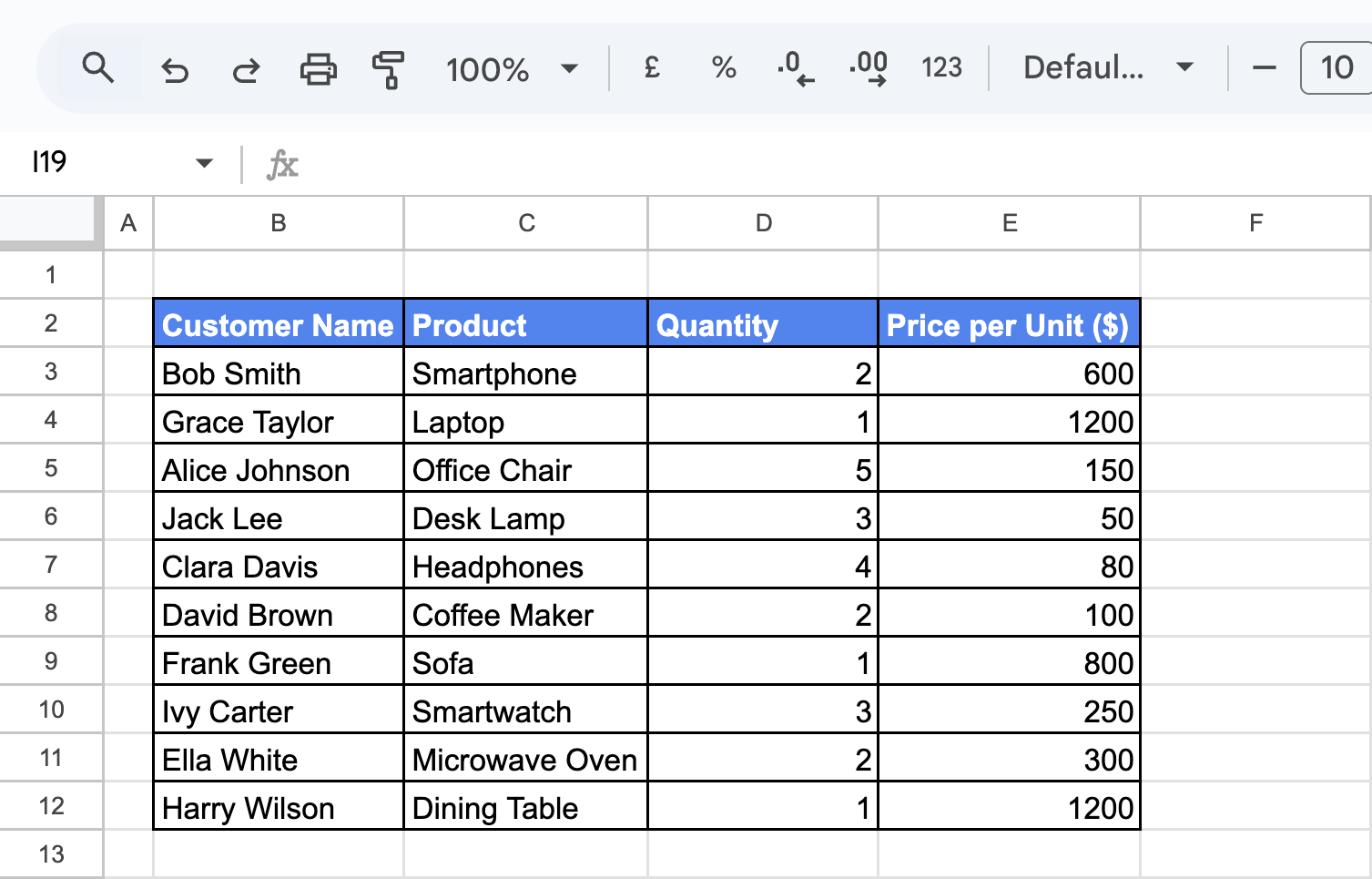This screenshot has width=1372, height=879.
Task: Select the Jack Lee cell
Action: click(279, 516)
